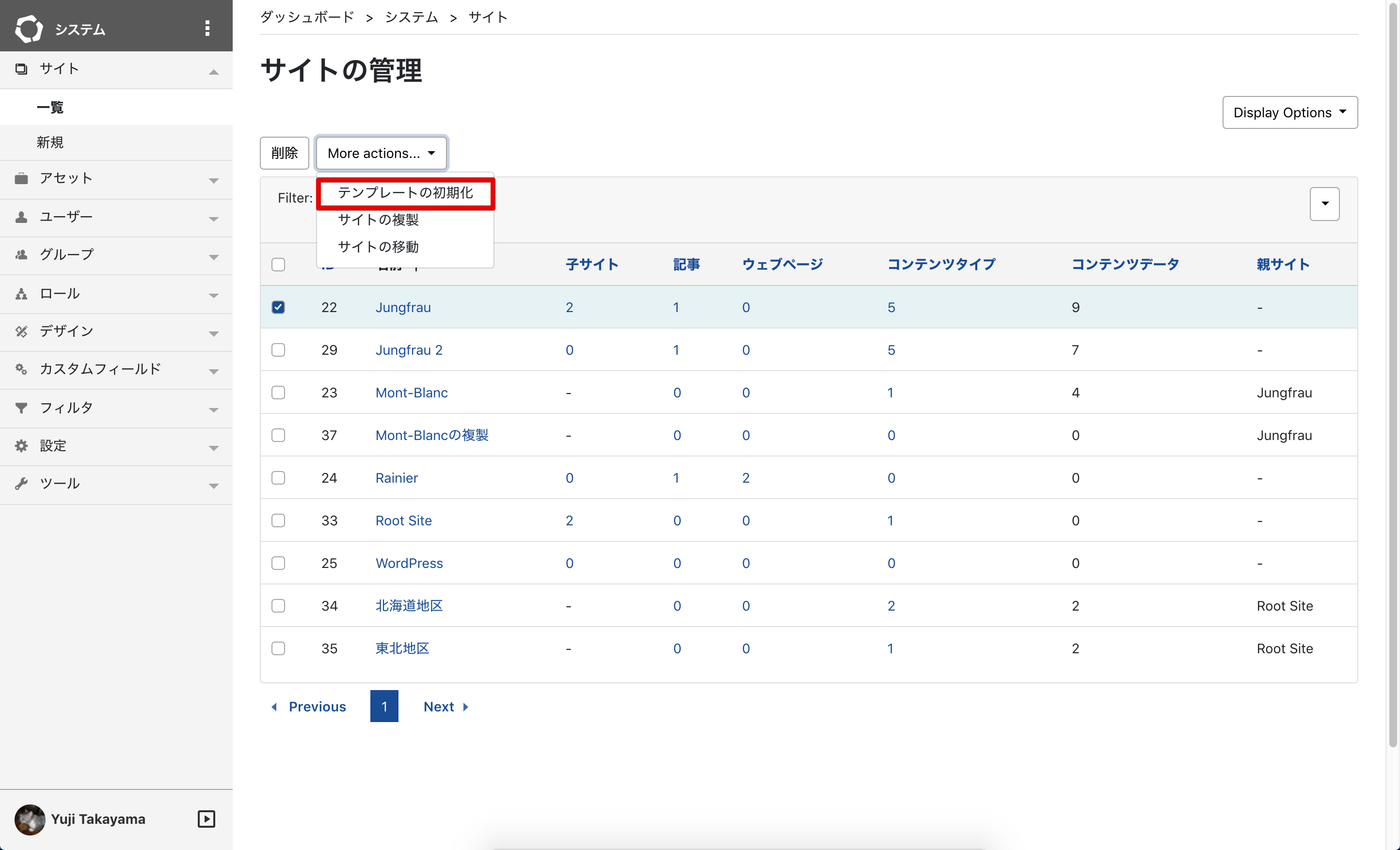The height and width of the screenshot is (850, 1400).
Task: Open 一覧 in the sidebar
Action: click(116, 108)
